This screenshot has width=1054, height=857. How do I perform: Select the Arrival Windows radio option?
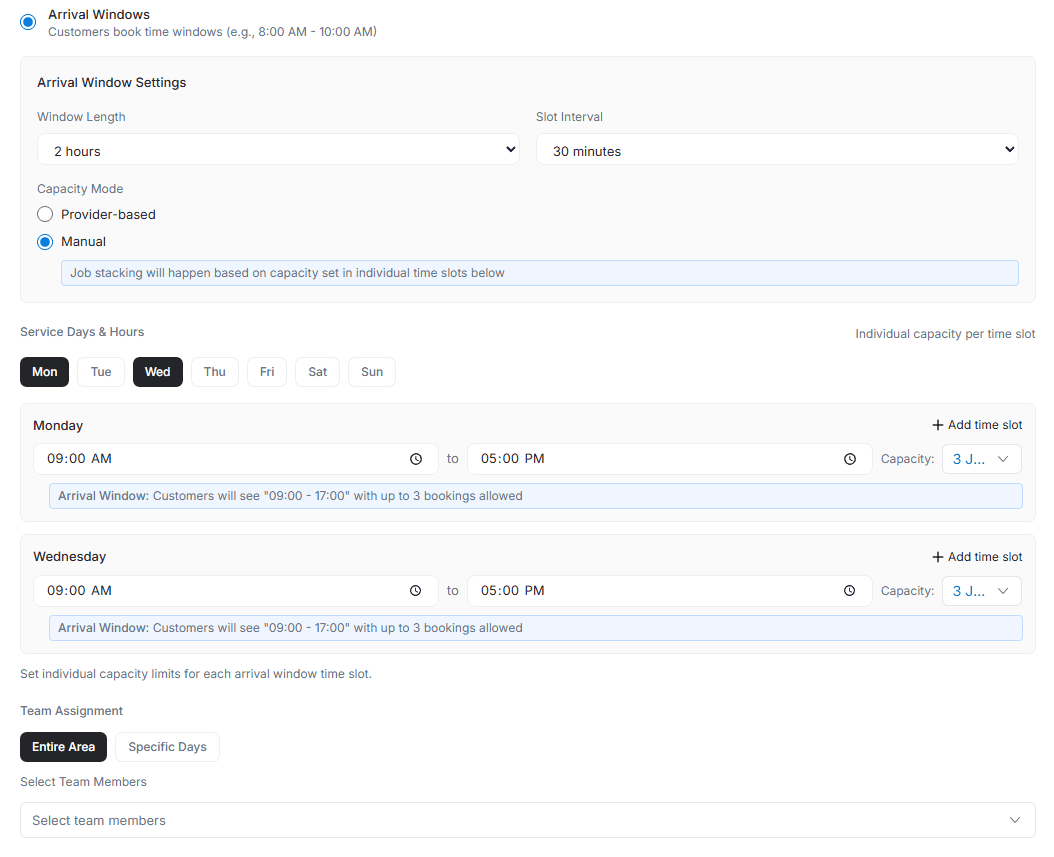[x=28, y=21]
